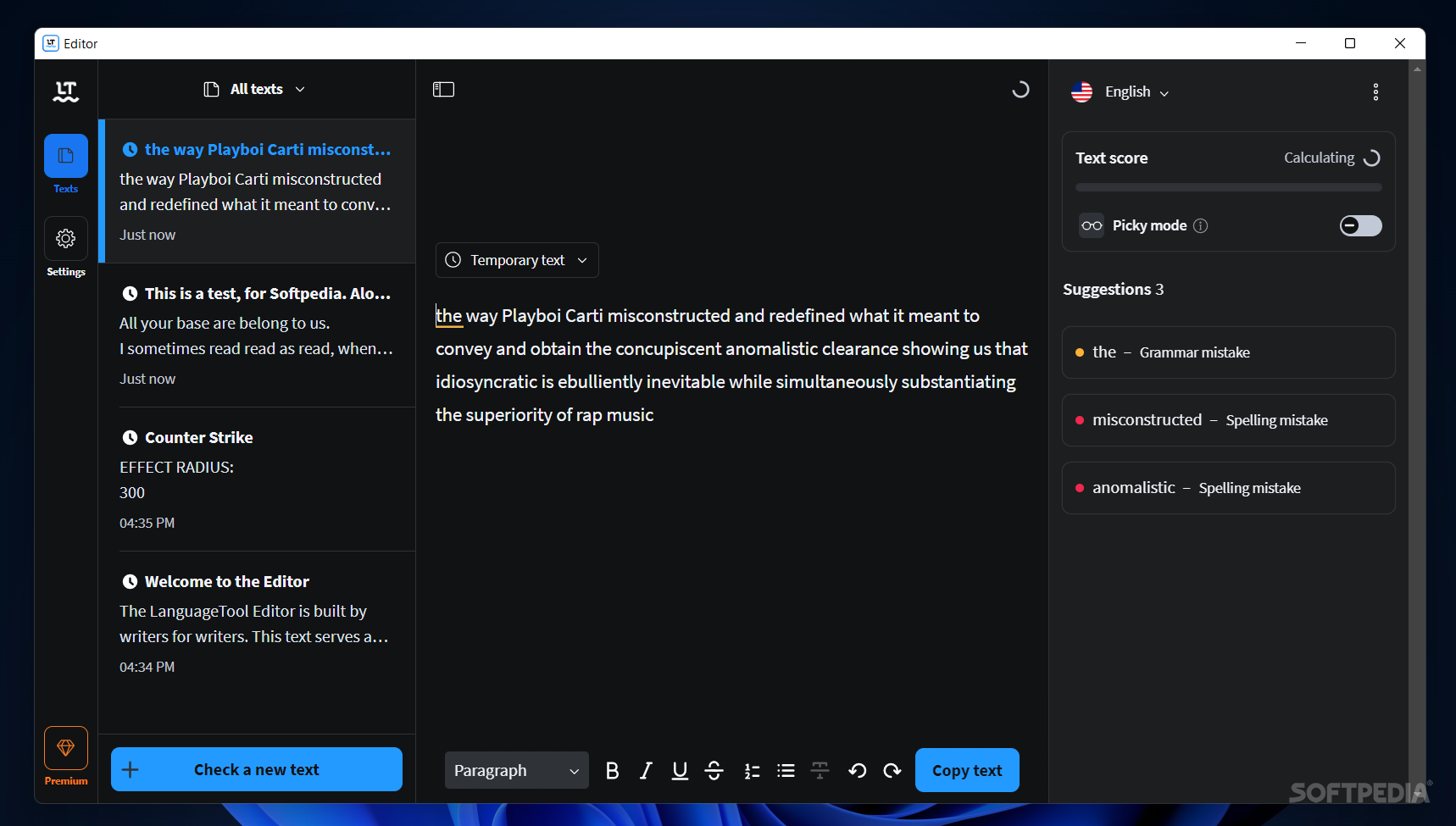Enable the Picky mode switch
1456x826 pixels.
pyautogui.click(x=1360, y=225)
